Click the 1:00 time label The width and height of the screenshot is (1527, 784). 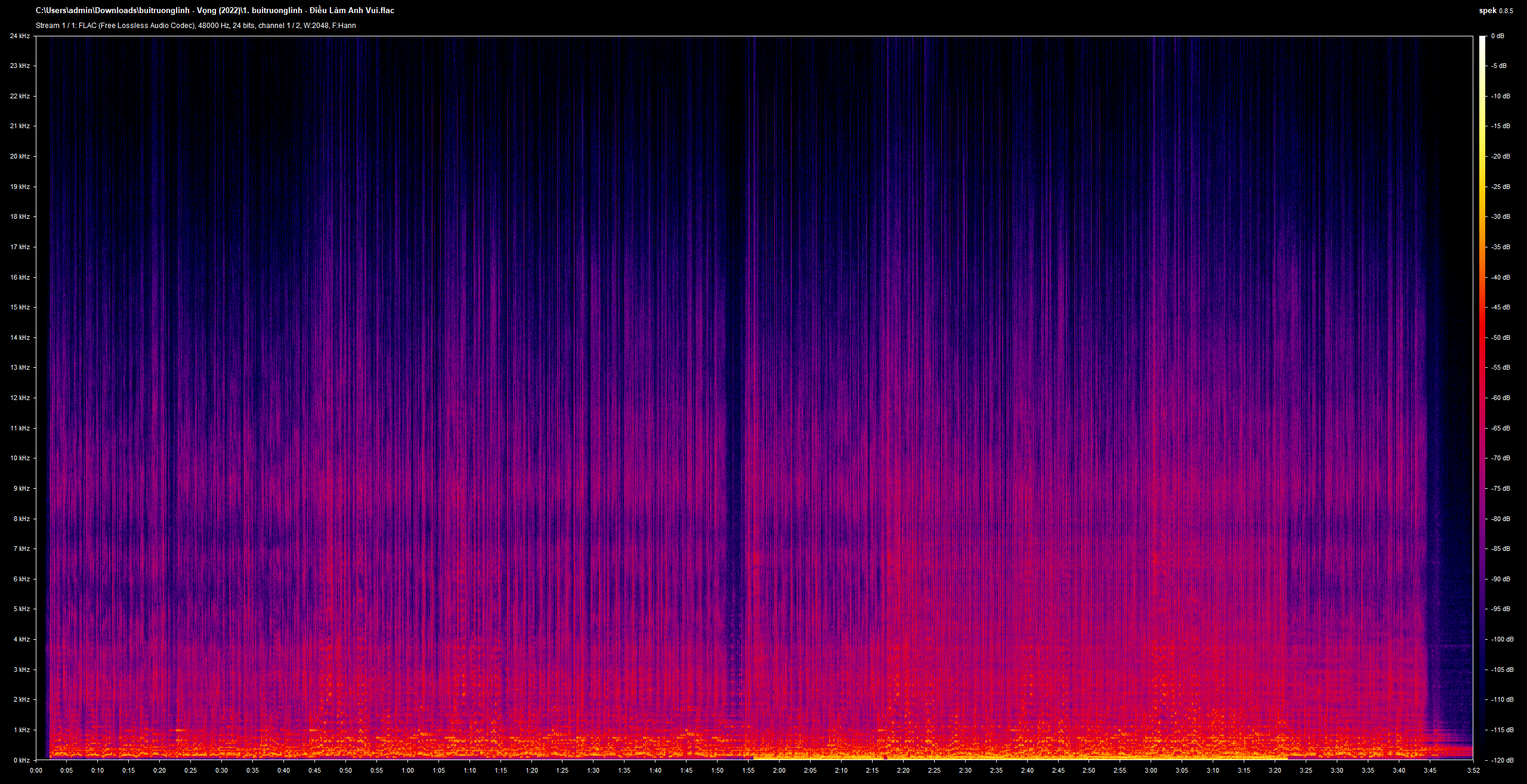tap(407, 770)
